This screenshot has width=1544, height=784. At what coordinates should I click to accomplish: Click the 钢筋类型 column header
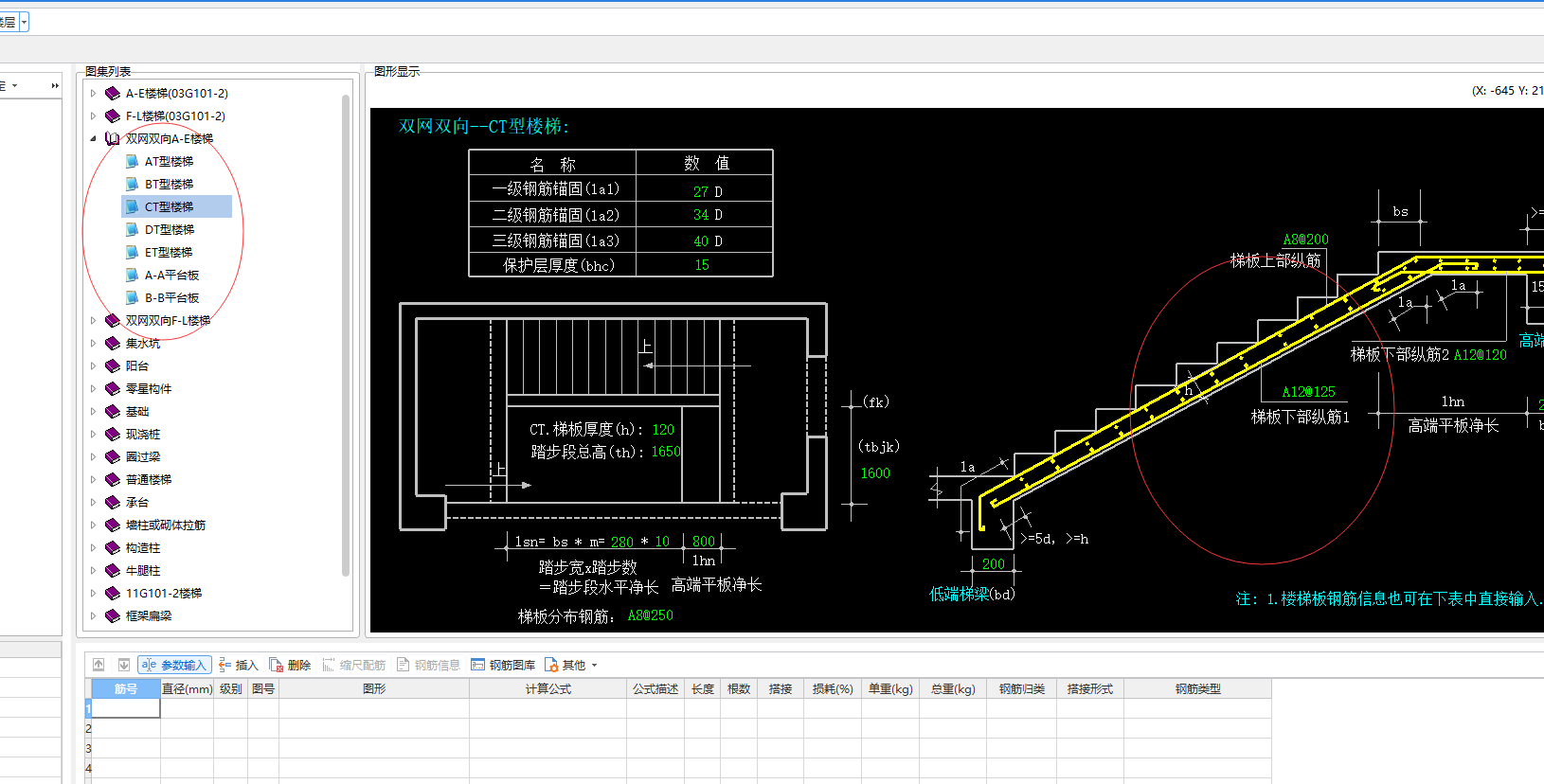pos(1197,688)
